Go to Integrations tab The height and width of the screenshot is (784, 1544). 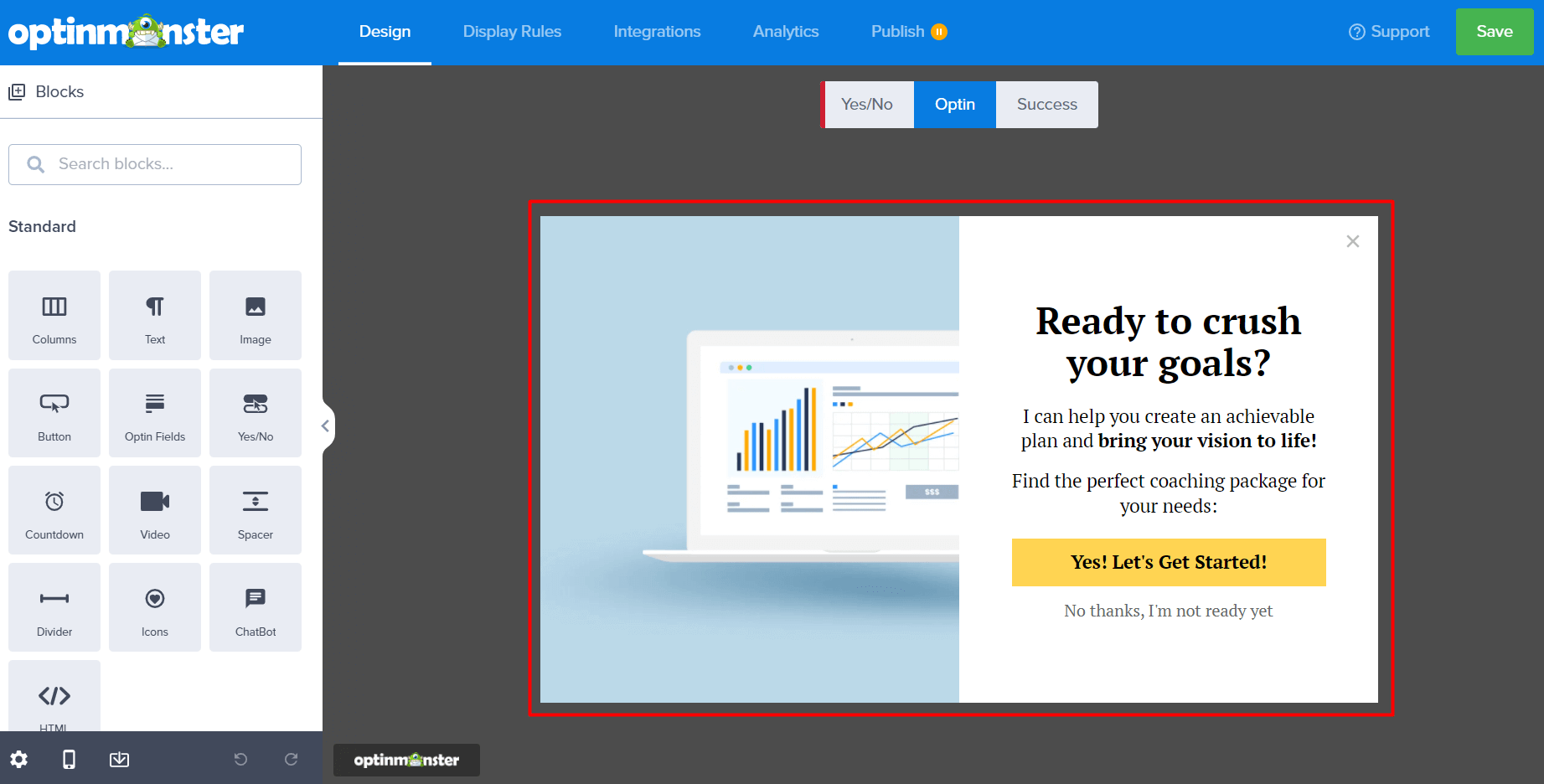pos(657,32)
